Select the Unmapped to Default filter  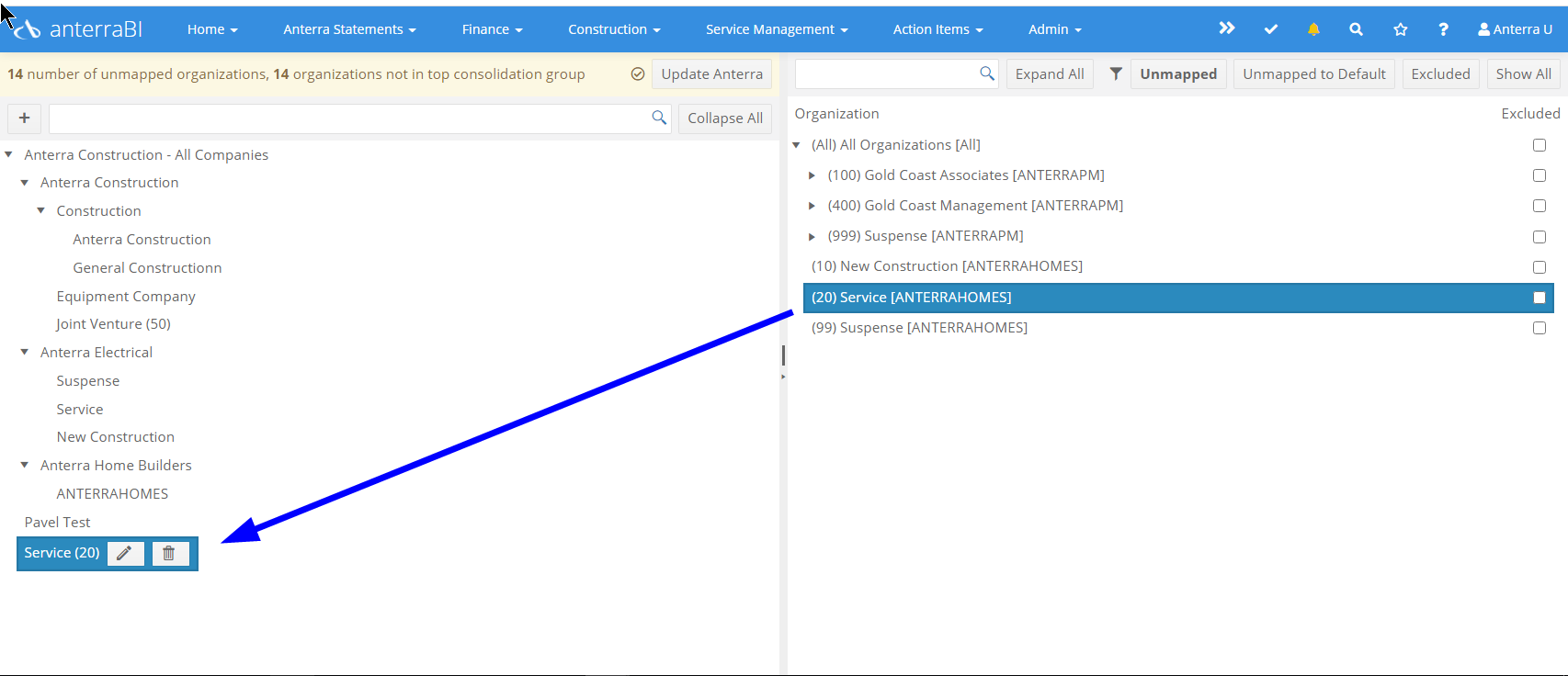point(1314,73)
